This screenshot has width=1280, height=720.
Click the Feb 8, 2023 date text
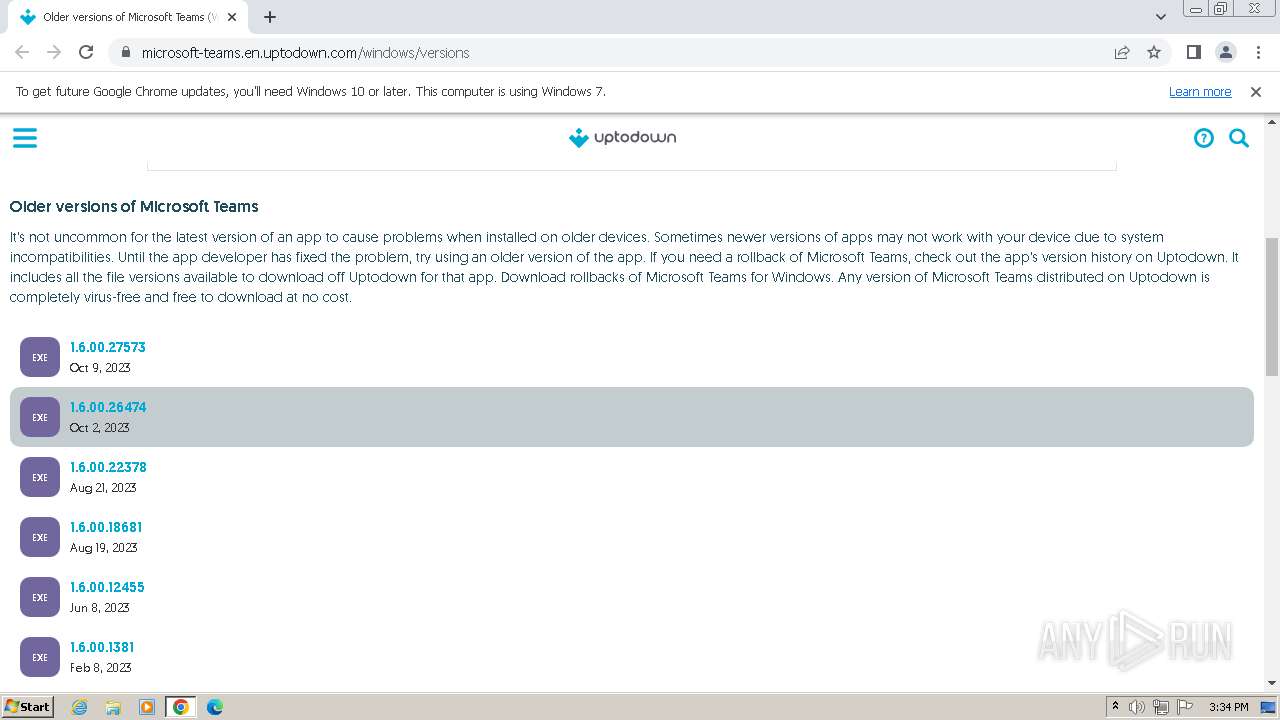[x=100, y=668]
